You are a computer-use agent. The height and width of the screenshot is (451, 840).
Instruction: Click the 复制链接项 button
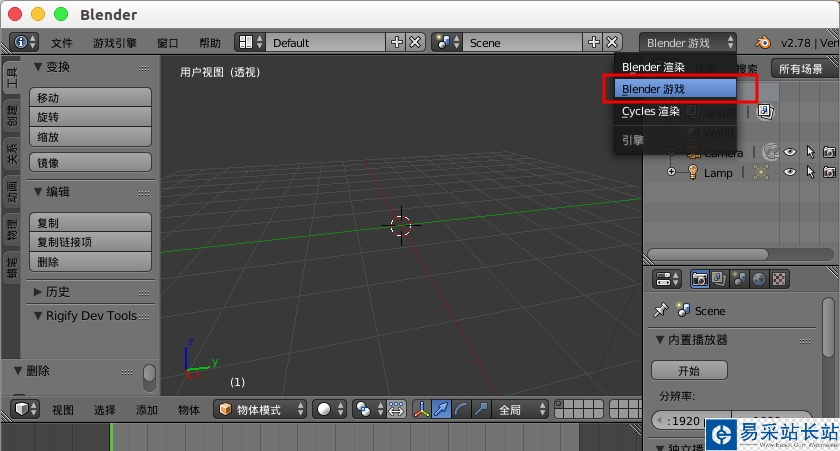(x=91, y=242)
